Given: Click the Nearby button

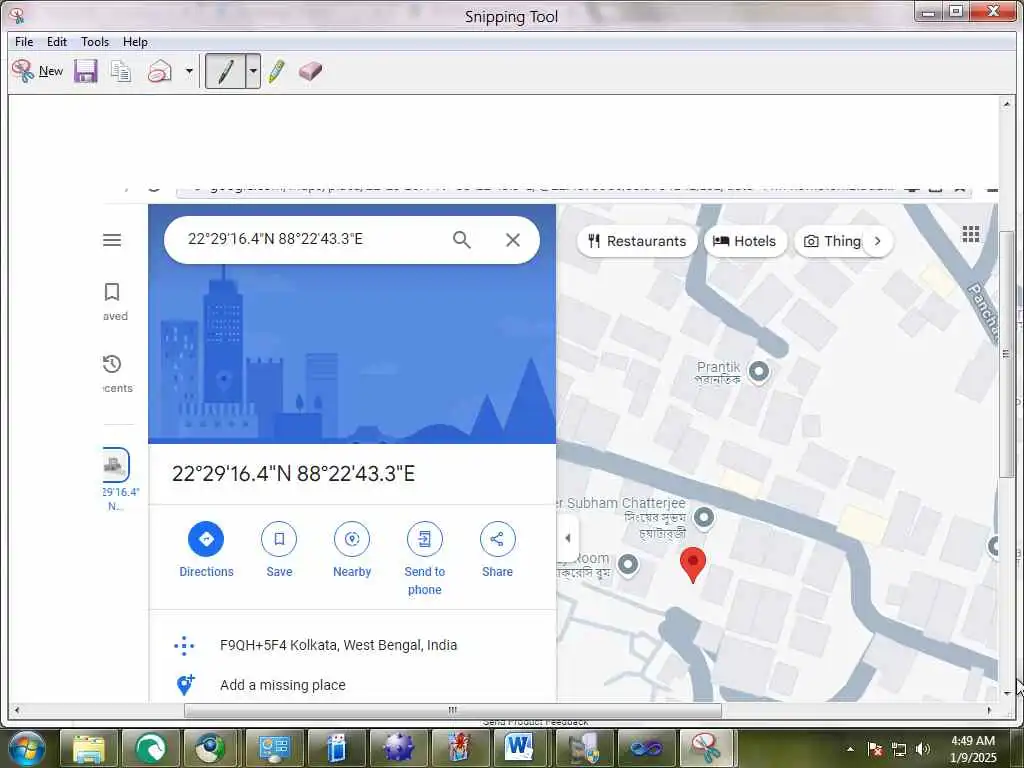Looking at the screenshot, I should [x=352, y=549].
